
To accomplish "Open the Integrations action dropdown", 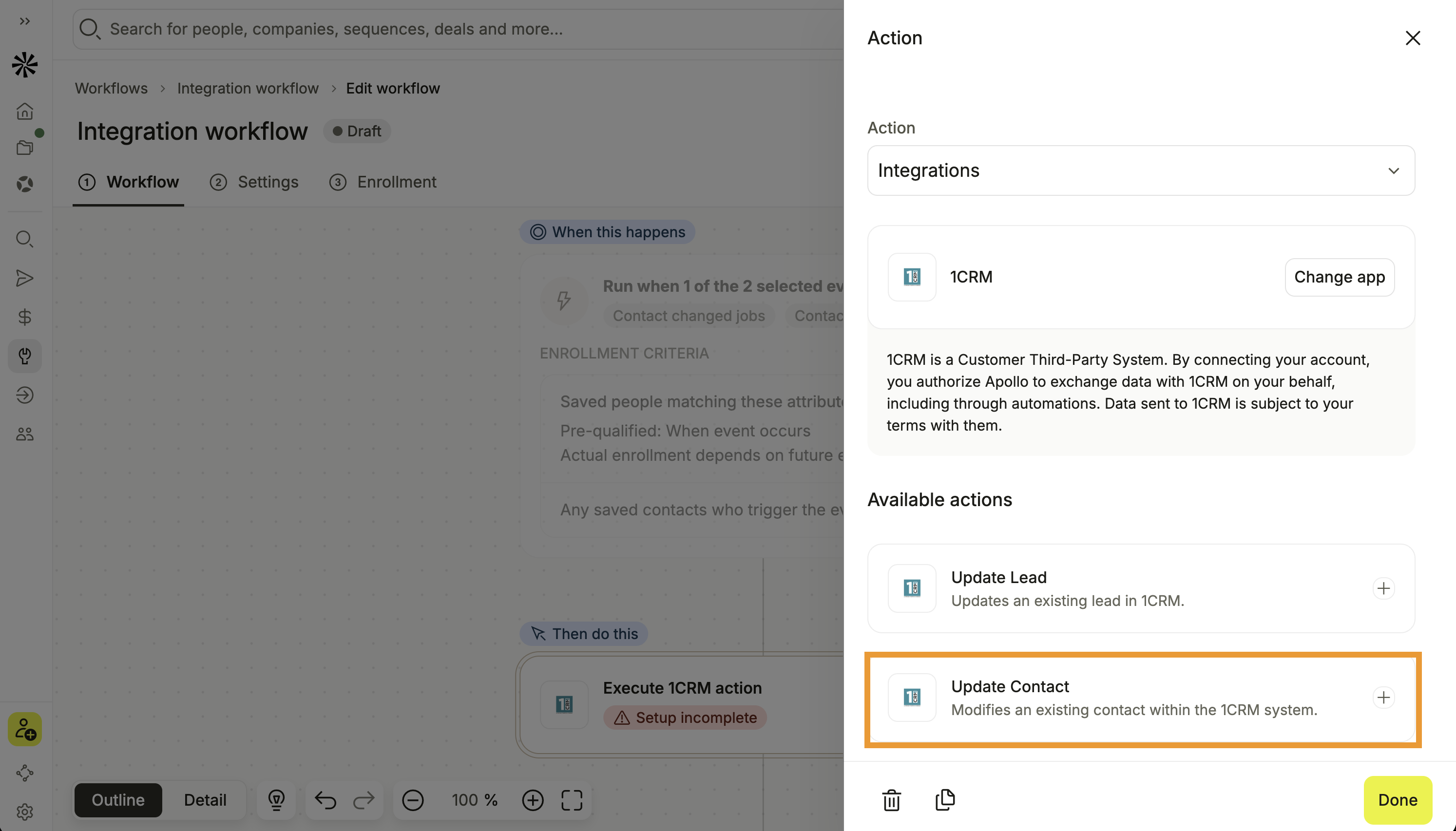I will (1141, 170).
